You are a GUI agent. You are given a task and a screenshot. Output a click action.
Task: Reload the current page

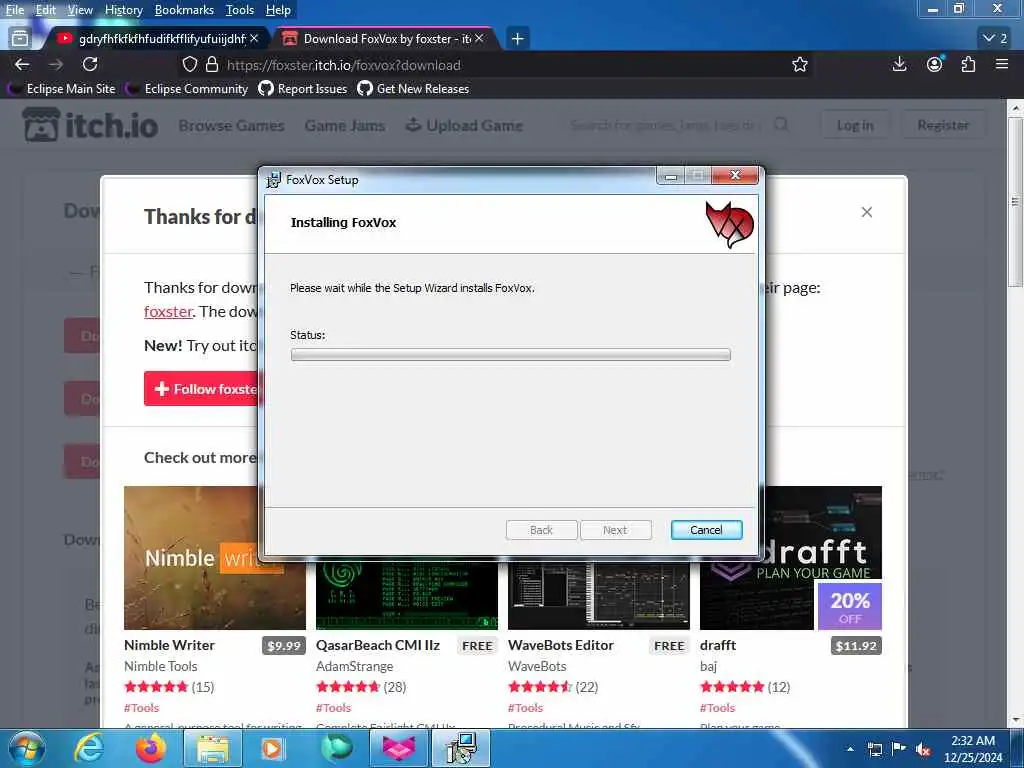(90, 64)
